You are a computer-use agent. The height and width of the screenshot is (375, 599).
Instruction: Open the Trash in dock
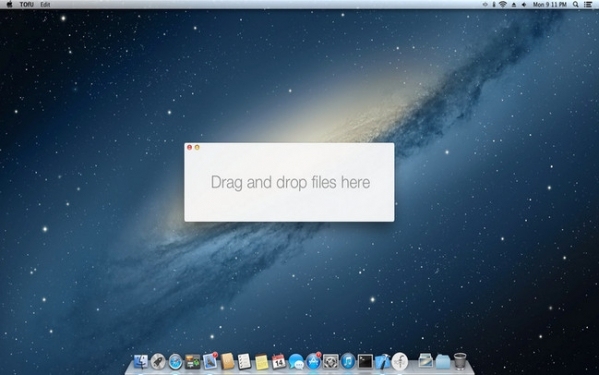pos(460,361)
